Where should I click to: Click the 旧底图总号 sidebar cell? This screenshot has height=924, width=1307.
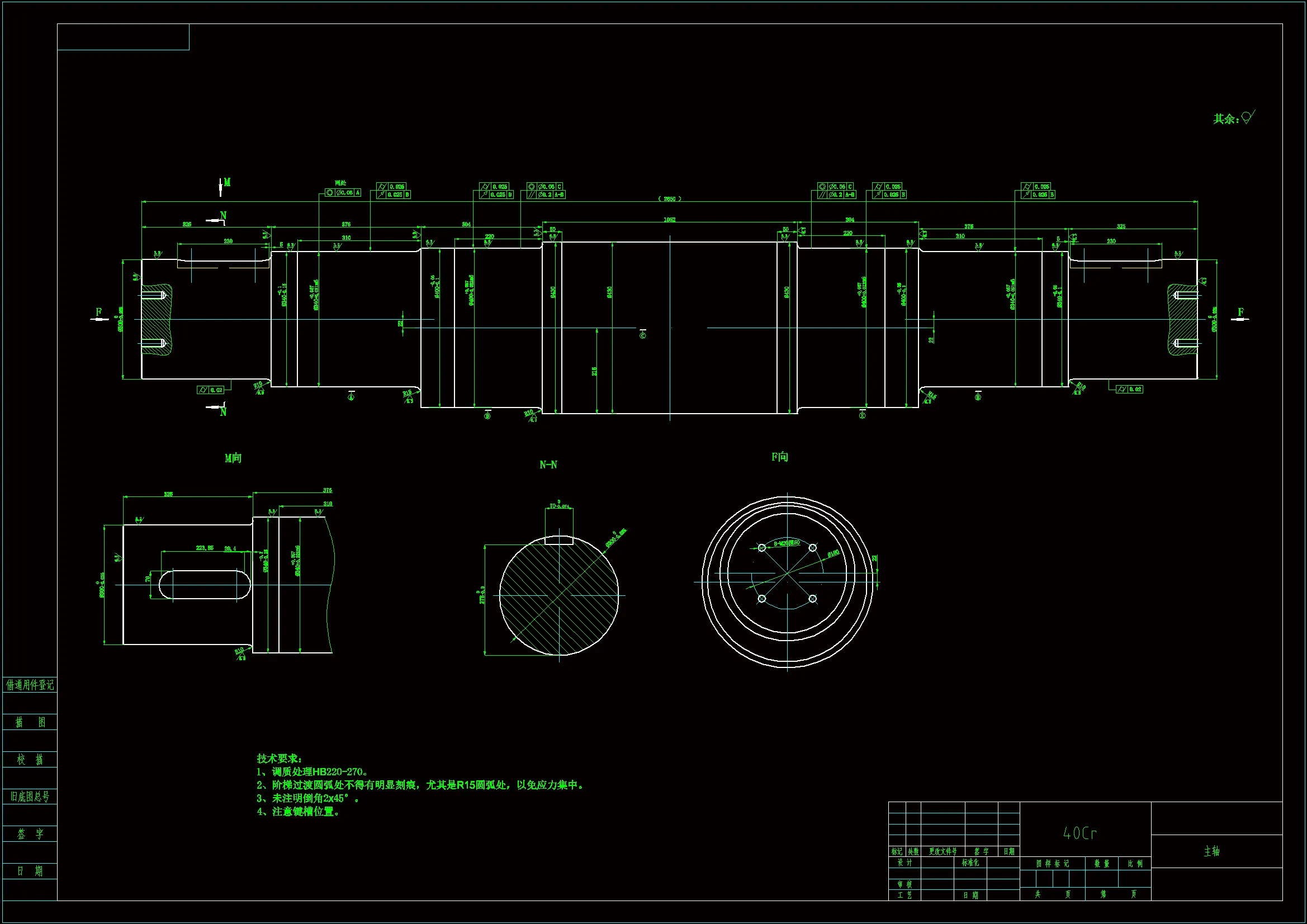click(x=30, y=797)
